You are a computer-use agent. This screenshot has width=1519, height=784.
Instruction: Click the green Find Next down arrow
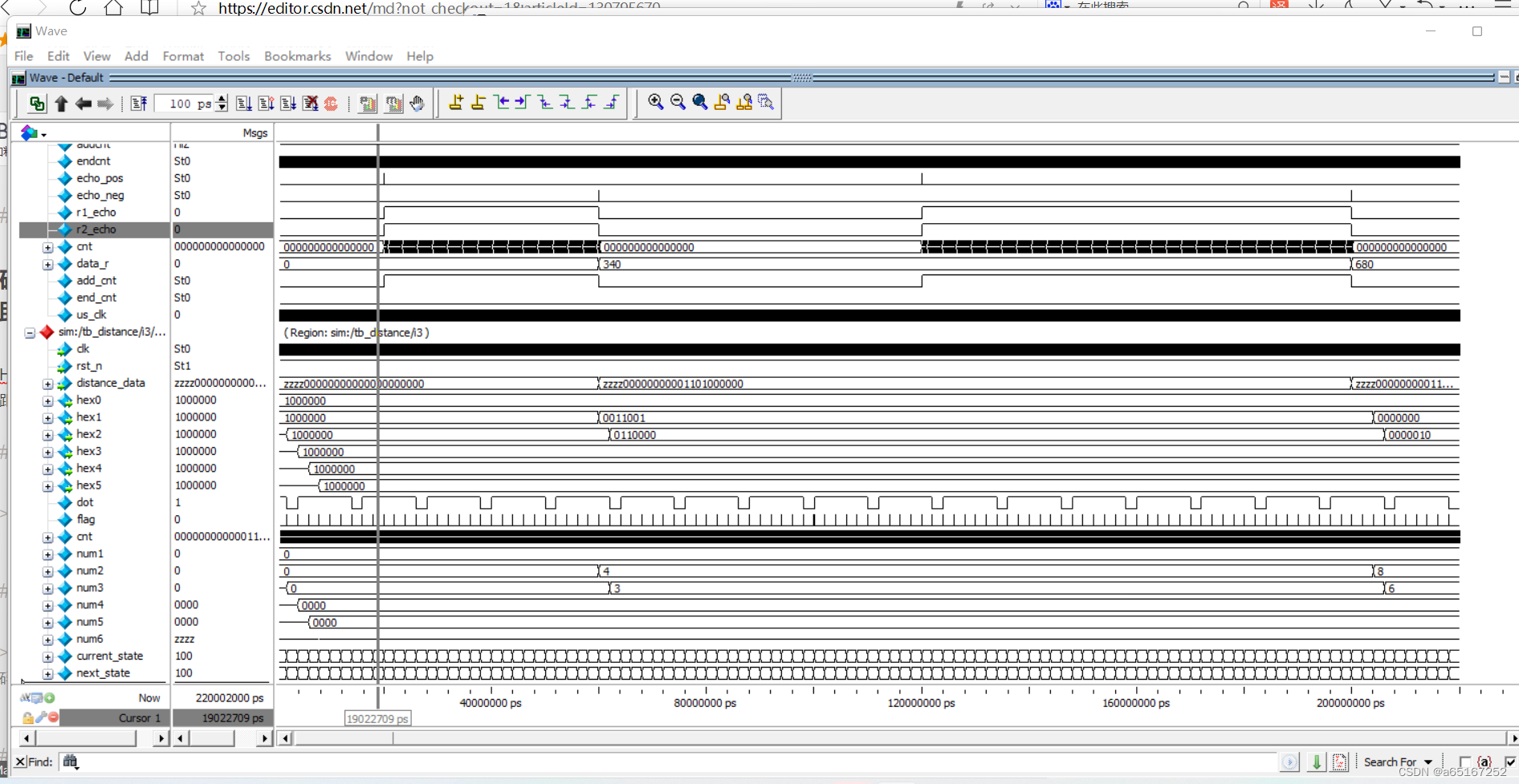pos(1316,762)
